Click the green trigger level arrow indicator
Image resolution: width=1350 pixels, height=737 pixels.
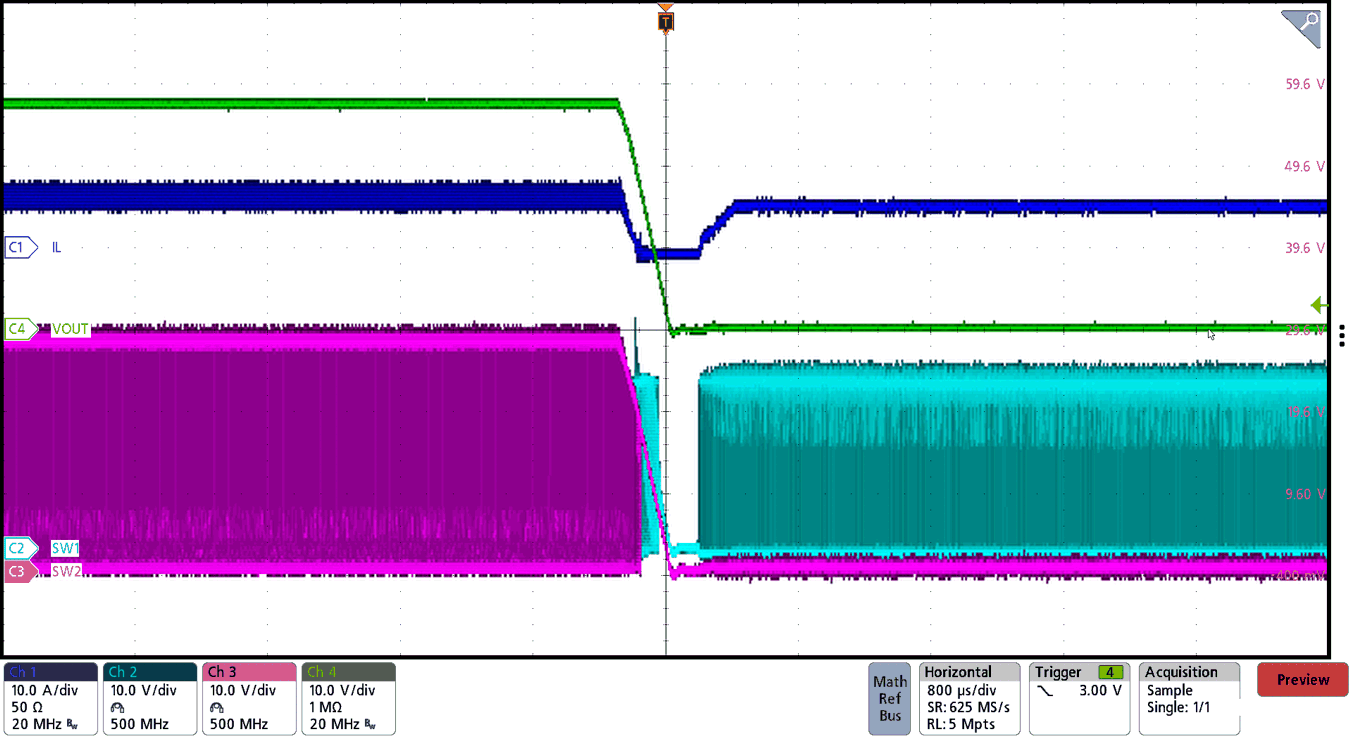tap(1318, 305)
